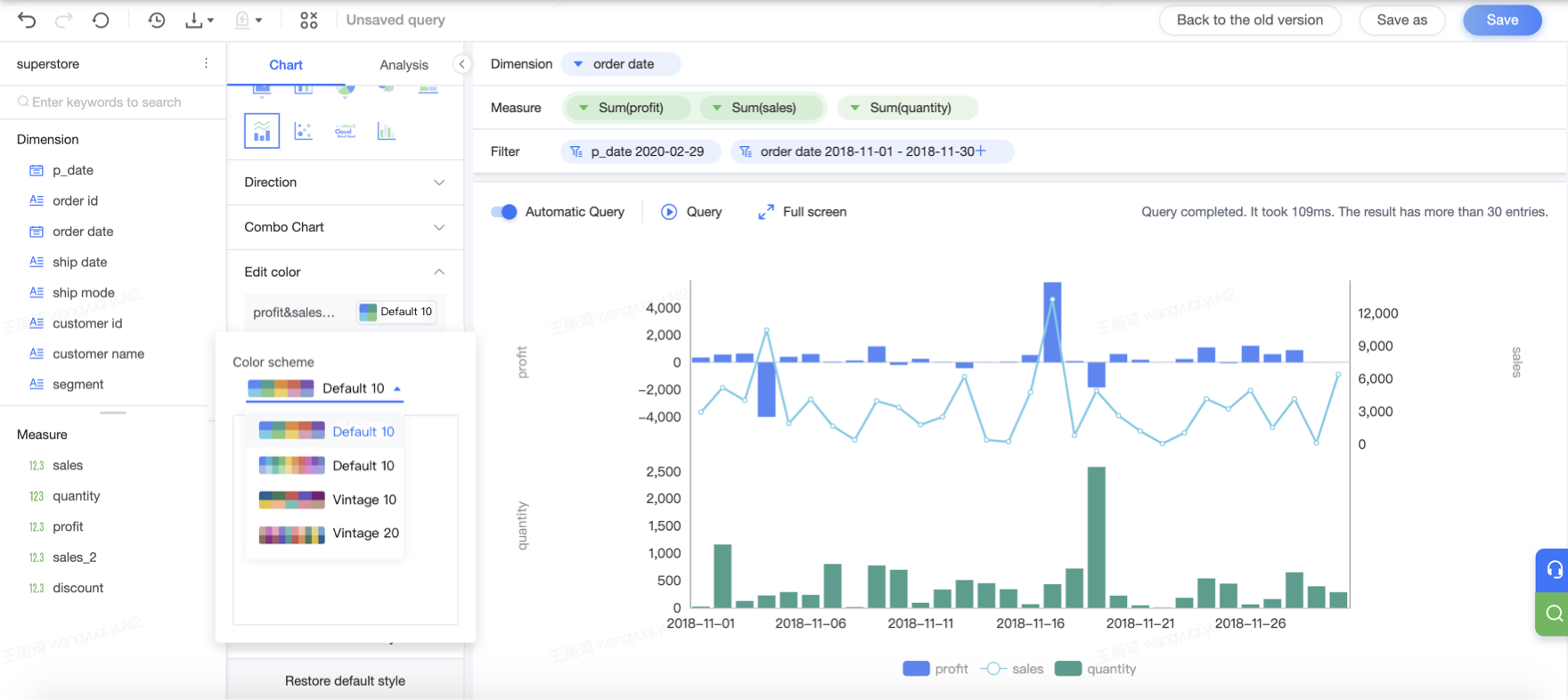Expand the Combo Chart section
1568x700 pixels.
pyautogui.click(x=345, y=227)
